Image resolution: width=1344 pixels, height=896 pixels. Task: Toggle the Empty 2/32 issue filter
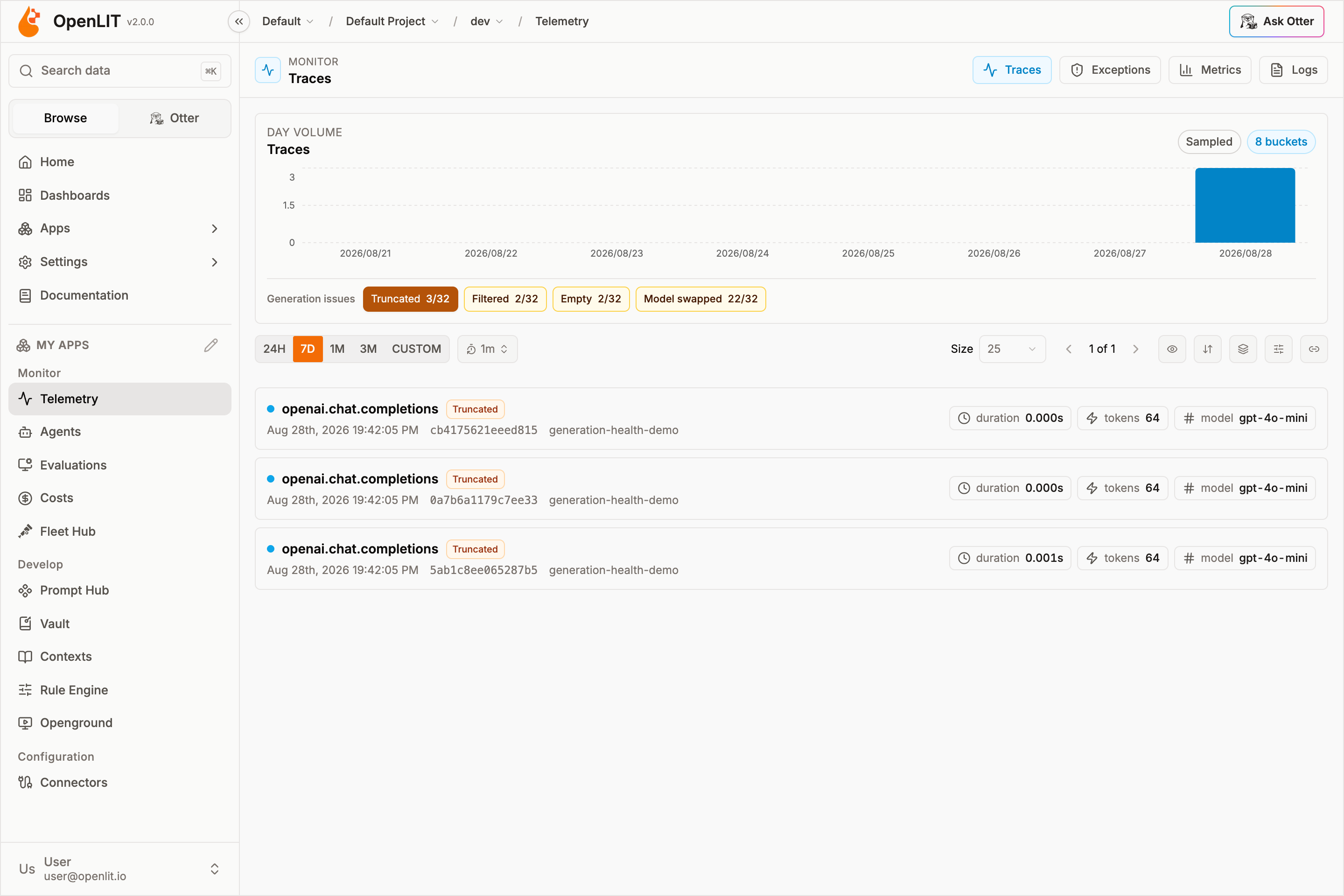591,299
